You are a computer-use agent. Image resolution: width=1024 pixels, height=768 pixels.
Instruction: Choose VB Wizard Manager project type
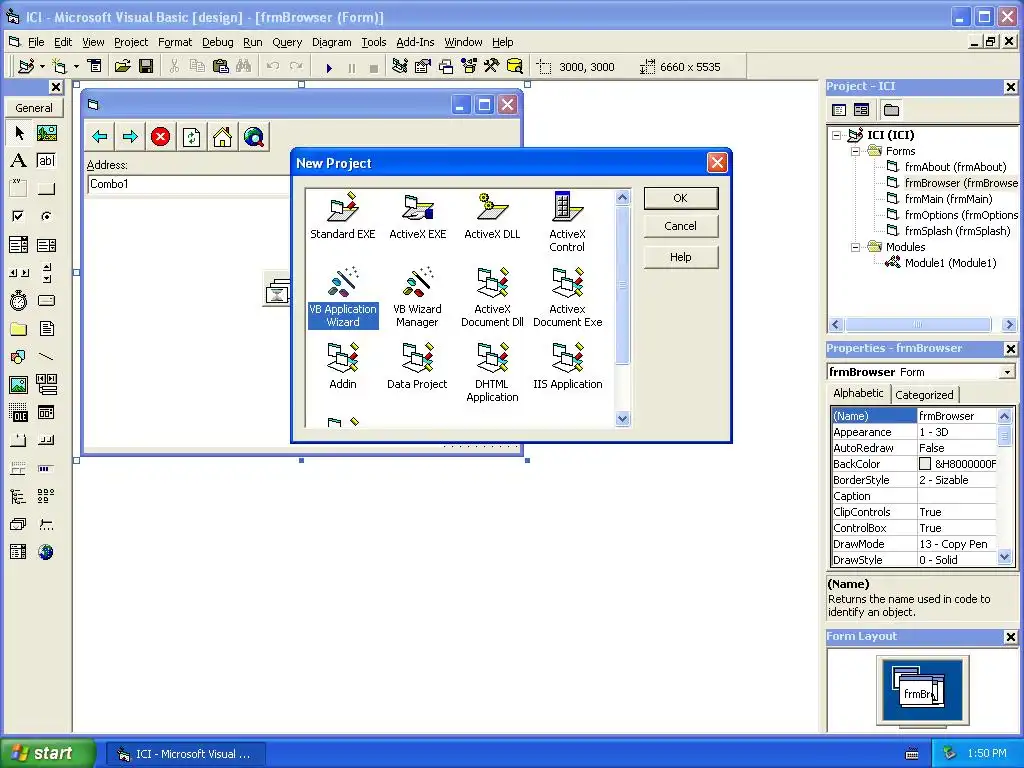417,297
